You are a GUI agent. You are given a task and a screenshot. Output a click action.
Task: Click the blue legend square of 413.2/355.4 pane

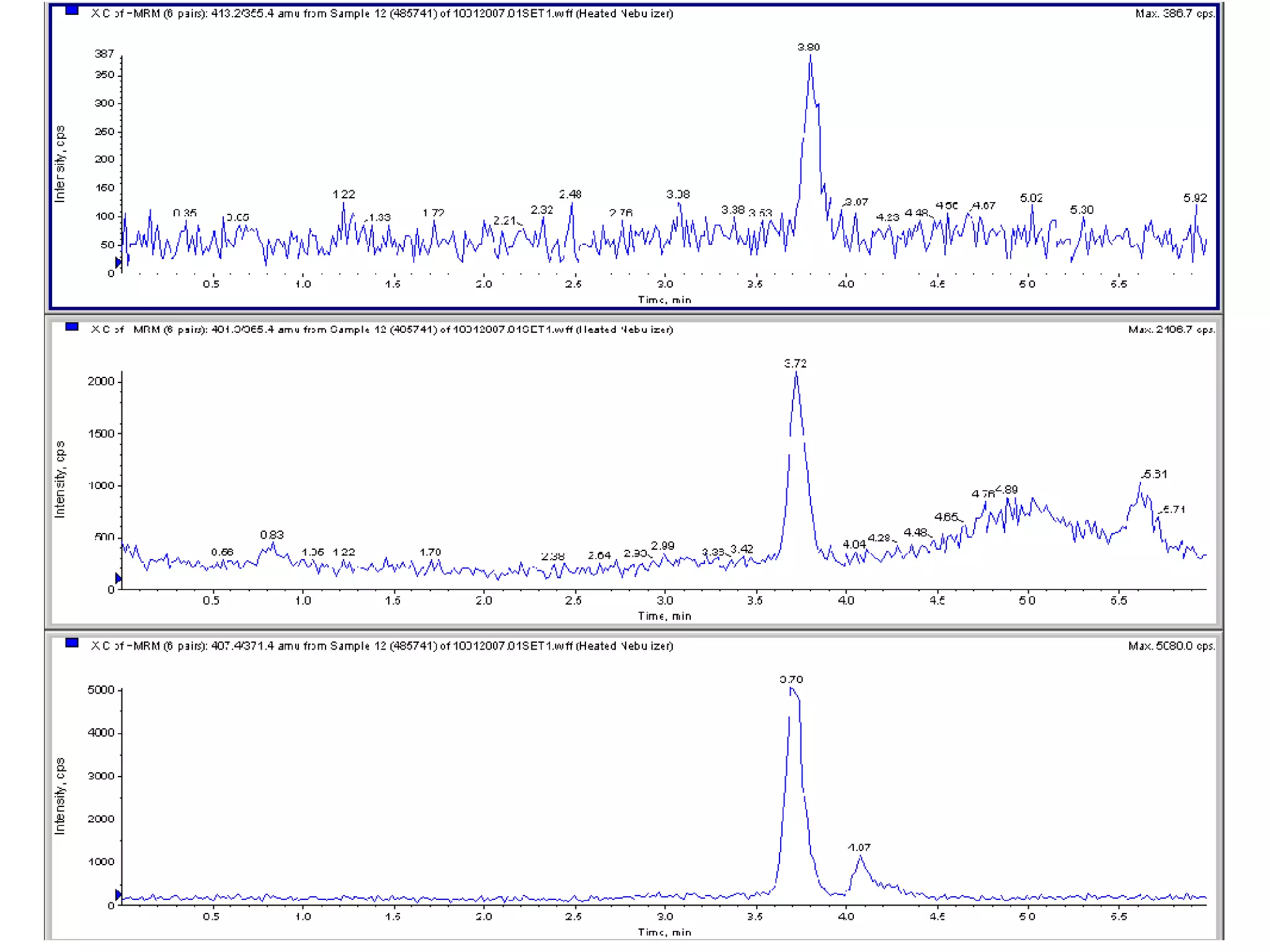click(72, 11)
